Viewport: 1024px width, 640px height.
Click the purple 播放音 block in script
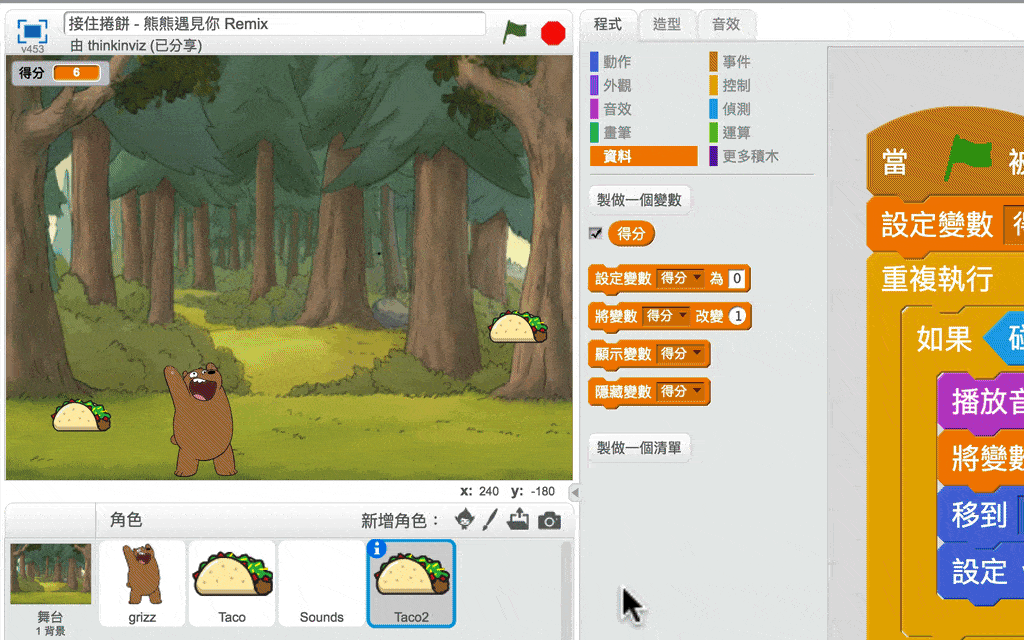(982, 401)
